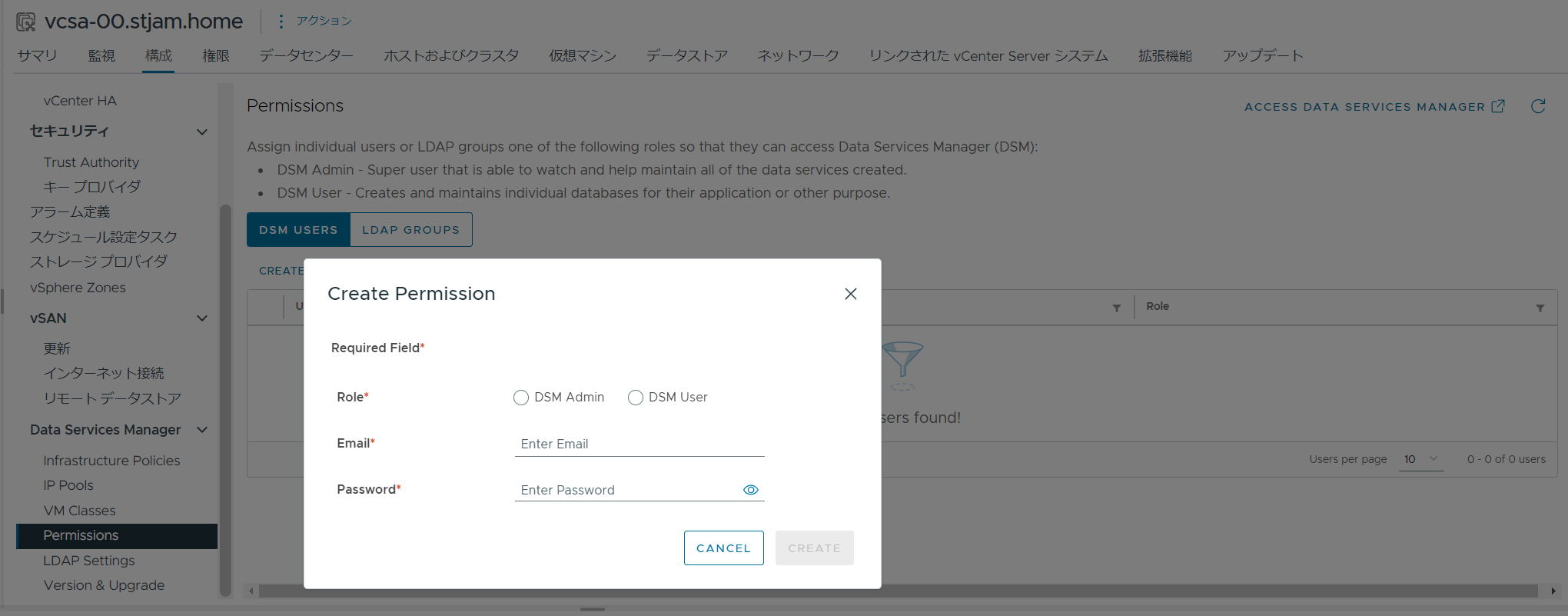Close the Create Permission dialog with X
The image size is (1568, 616).
click(850, 294)
